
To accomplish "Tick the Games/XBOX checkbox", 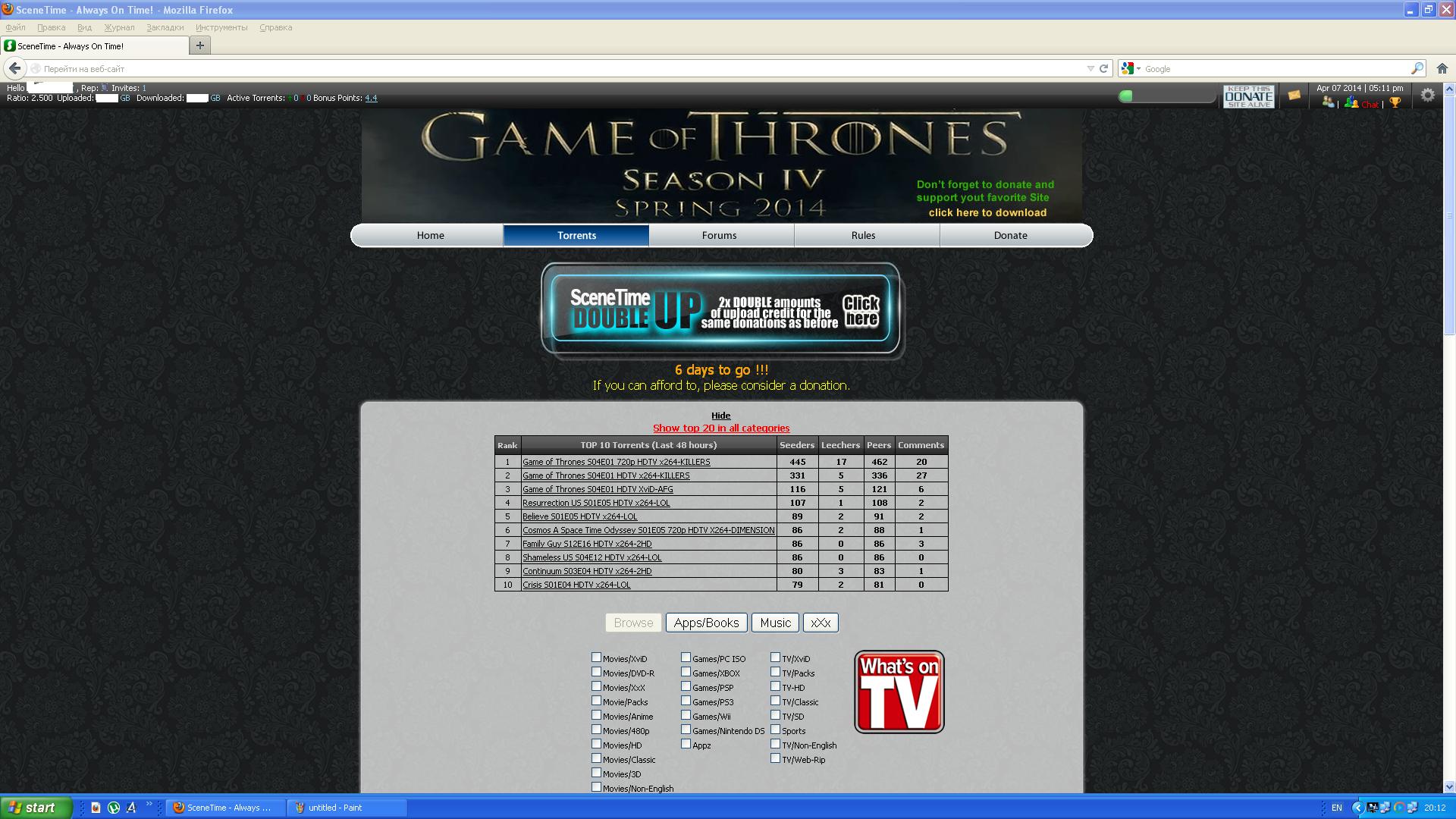I will (x=686, y=672).
